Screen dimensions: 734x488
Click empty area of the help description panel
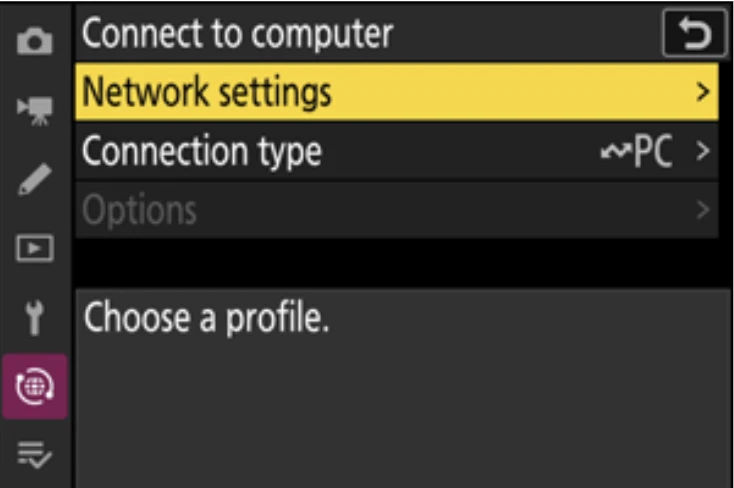pos(403,412)
